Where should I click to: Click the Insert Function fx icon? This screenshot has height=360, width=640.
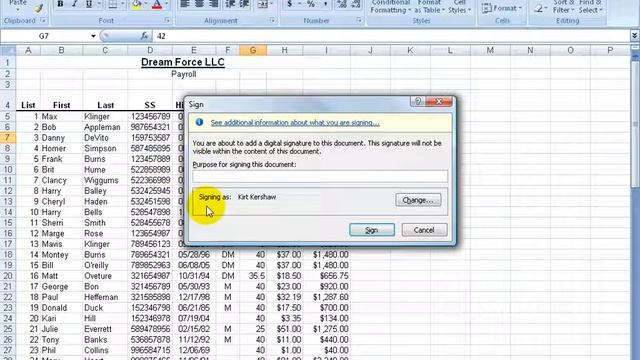click(x=144, y=36)
